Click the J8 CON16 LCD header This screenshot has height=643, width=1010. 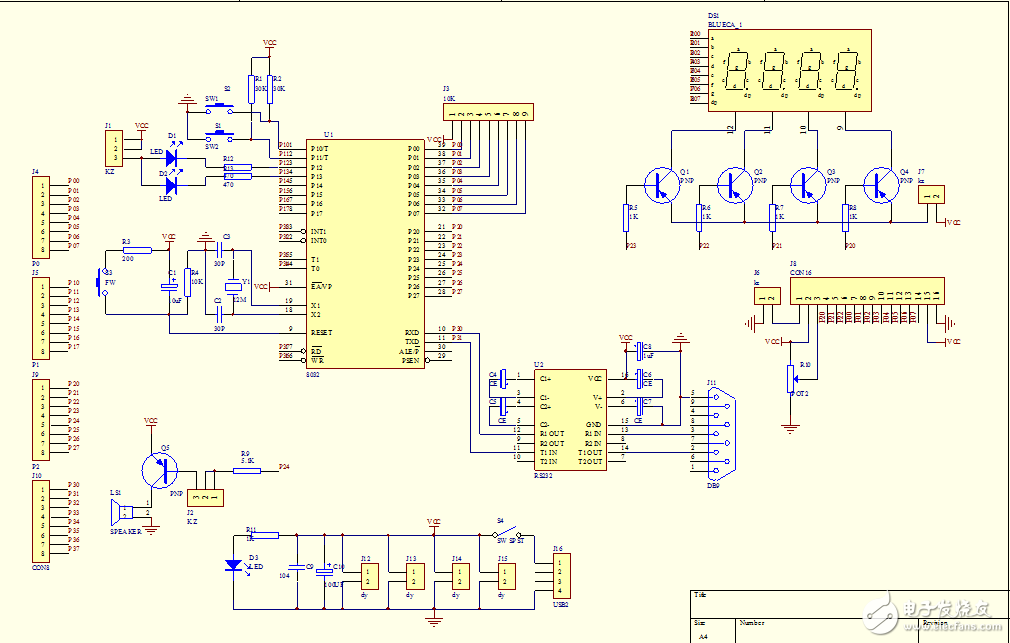(x=864, y=291)
